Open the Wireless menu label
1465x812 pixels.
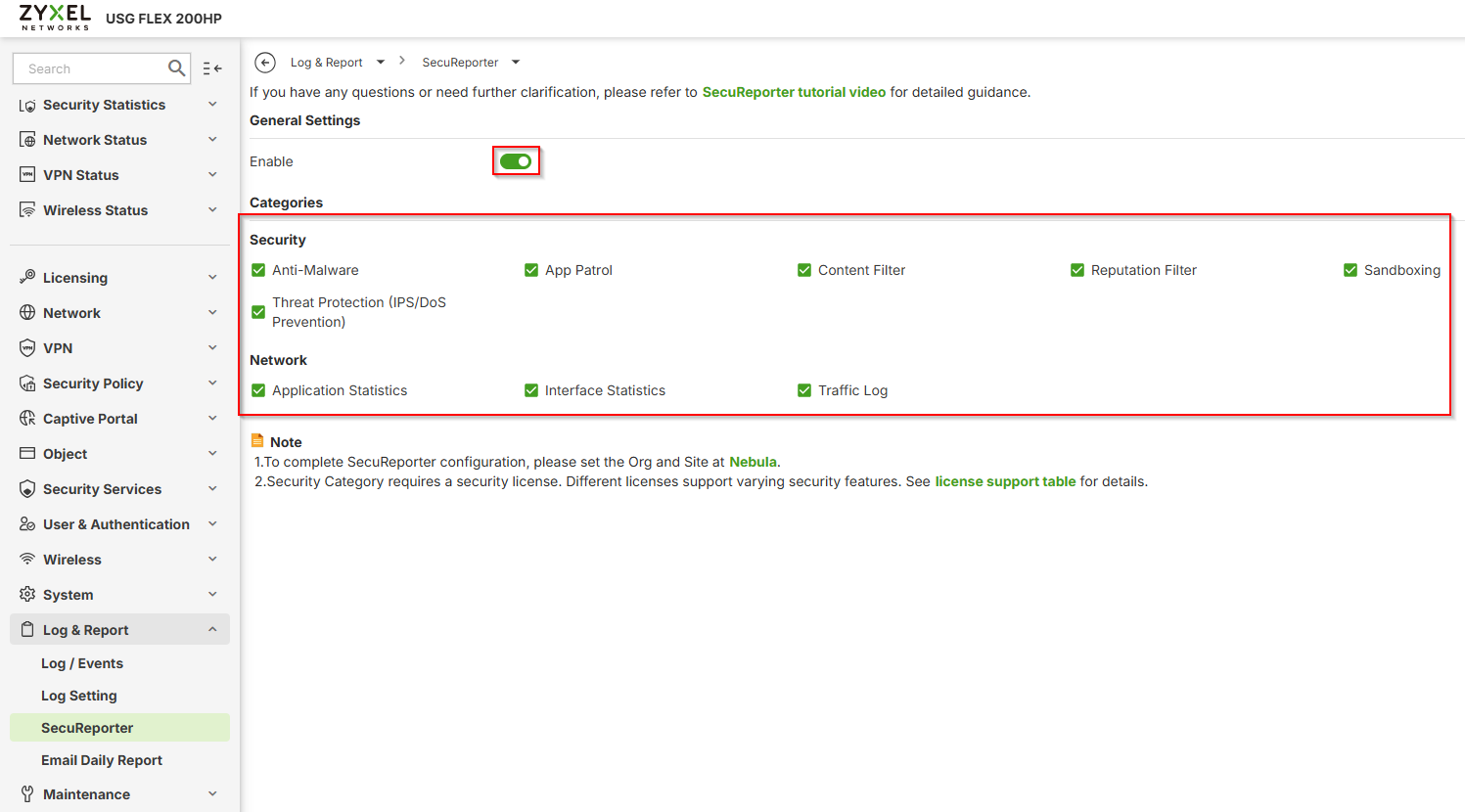[x=72, y=560]
